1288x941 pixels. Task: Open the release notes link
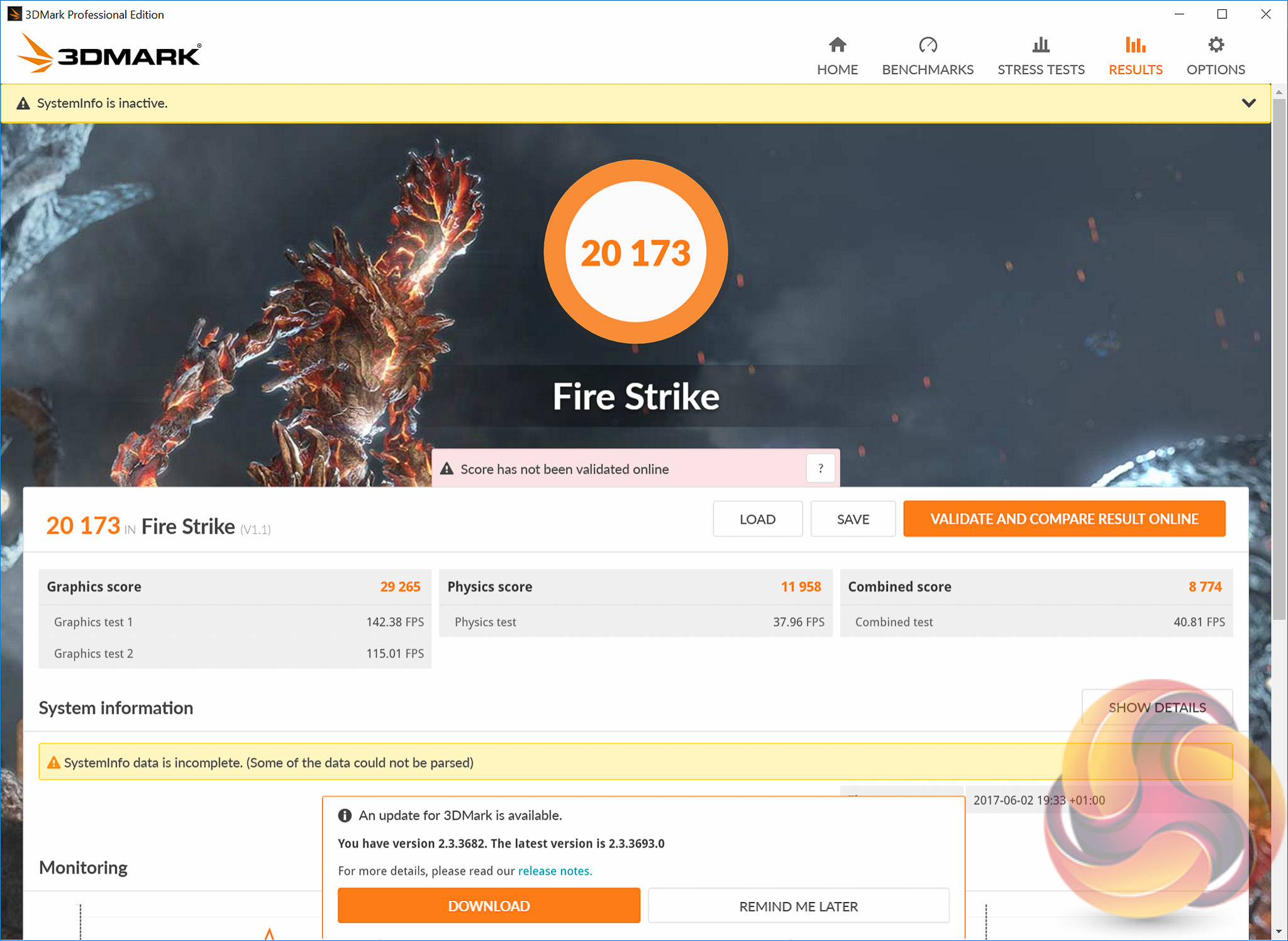(555, 871)
